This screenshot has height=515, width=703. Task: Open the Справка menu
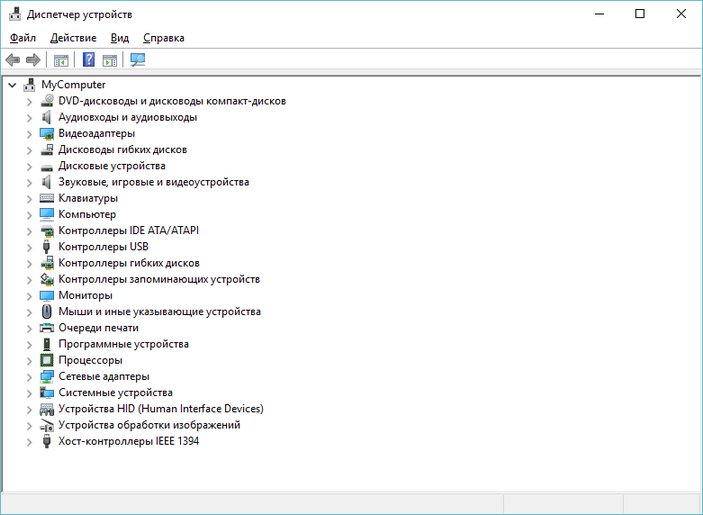pyautogui.click(x=164, y=38)
